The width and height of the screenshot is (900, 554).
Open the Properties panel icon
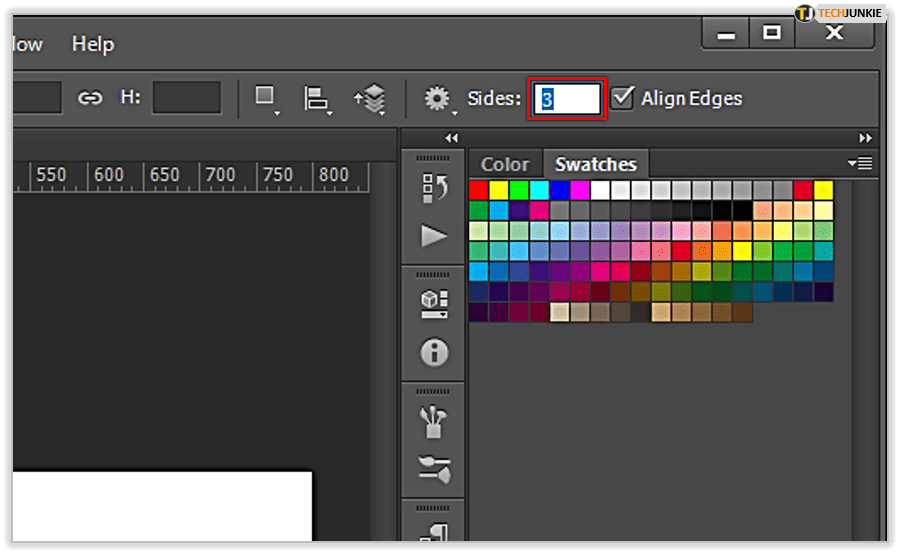[x=434, y=304]
